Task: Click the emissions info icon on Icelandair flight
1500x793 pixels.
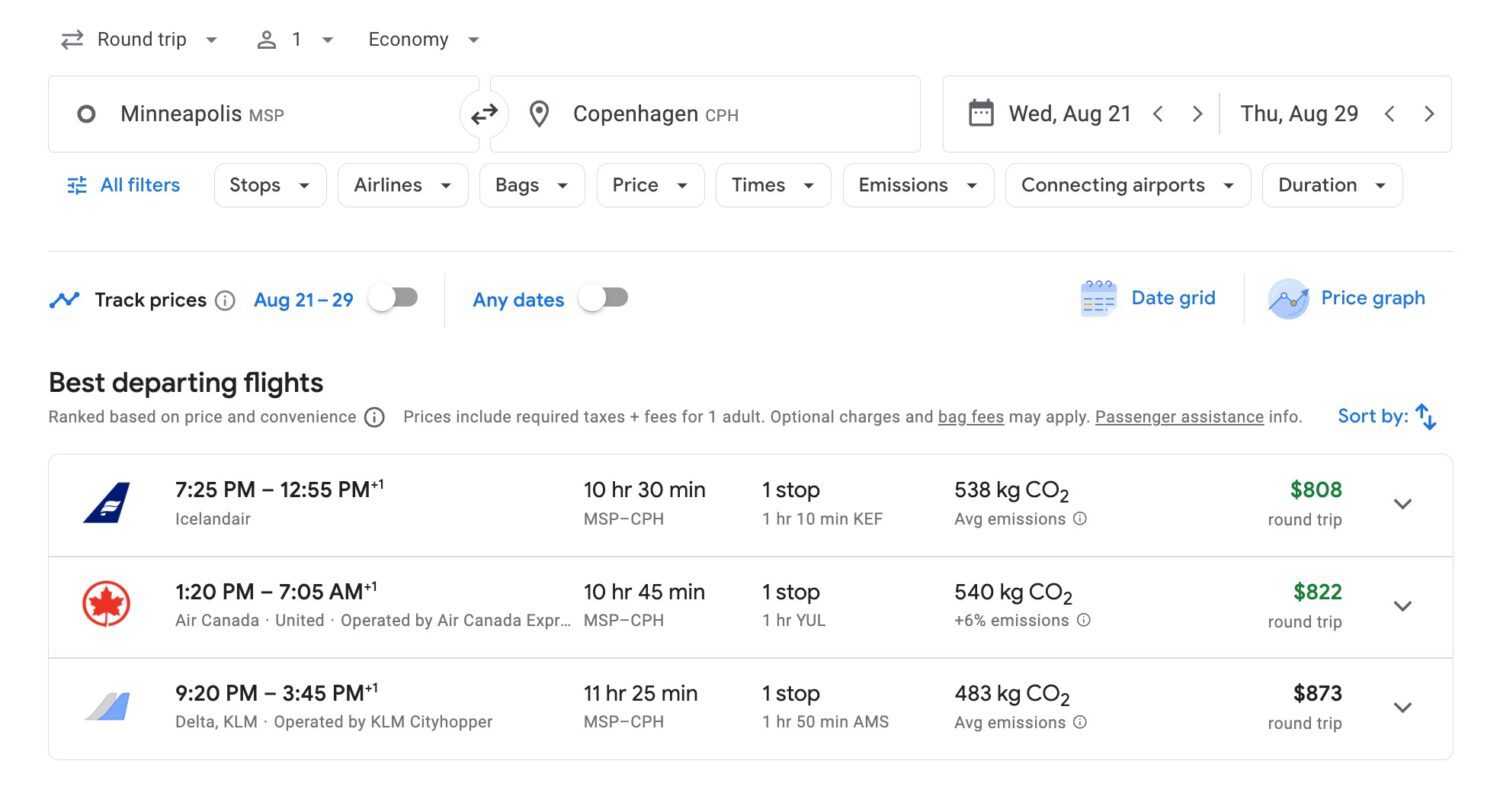Action: pos(1079,519)
